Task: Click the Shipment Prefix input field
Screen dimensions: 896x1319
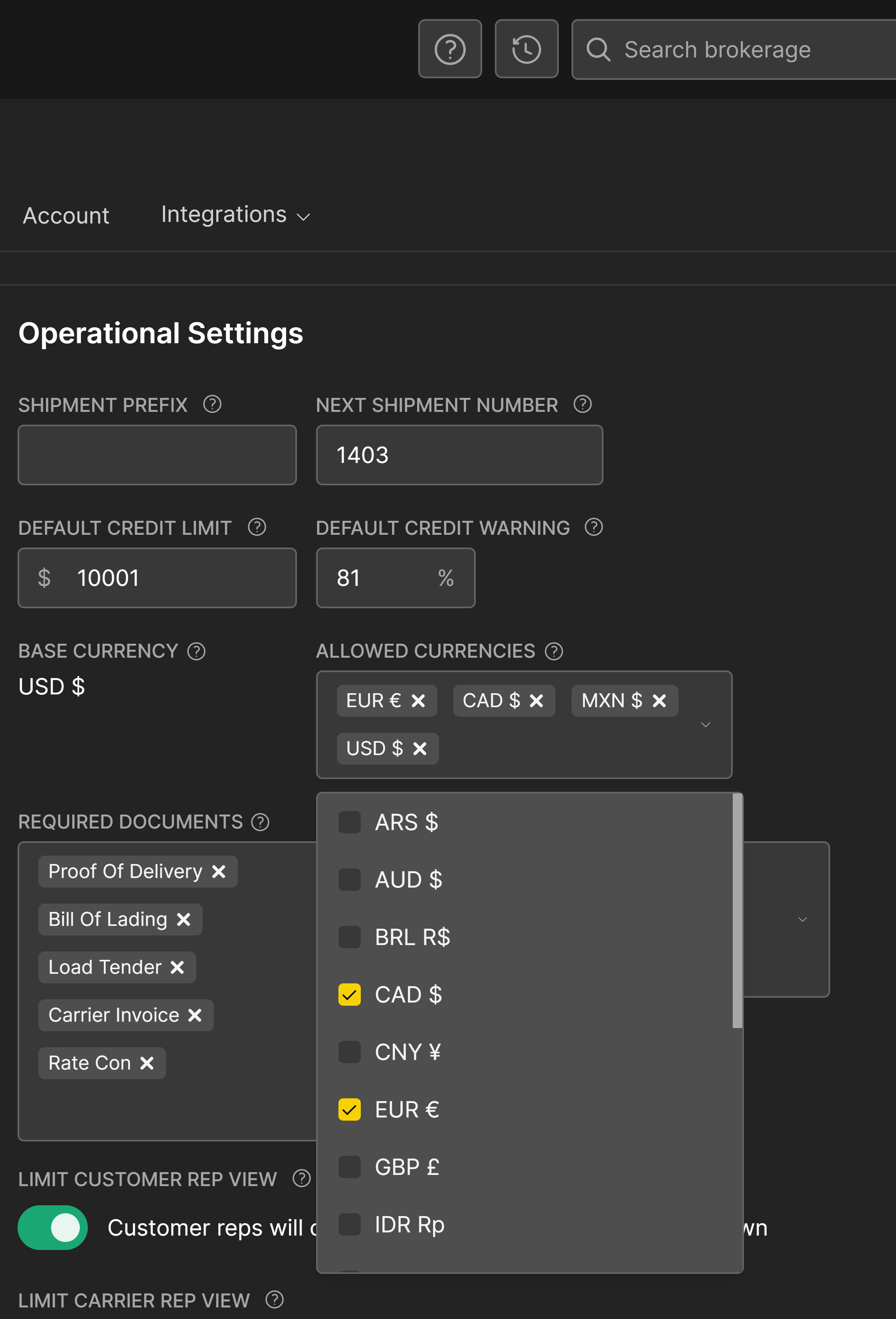Action: click(x=157, y=455)
